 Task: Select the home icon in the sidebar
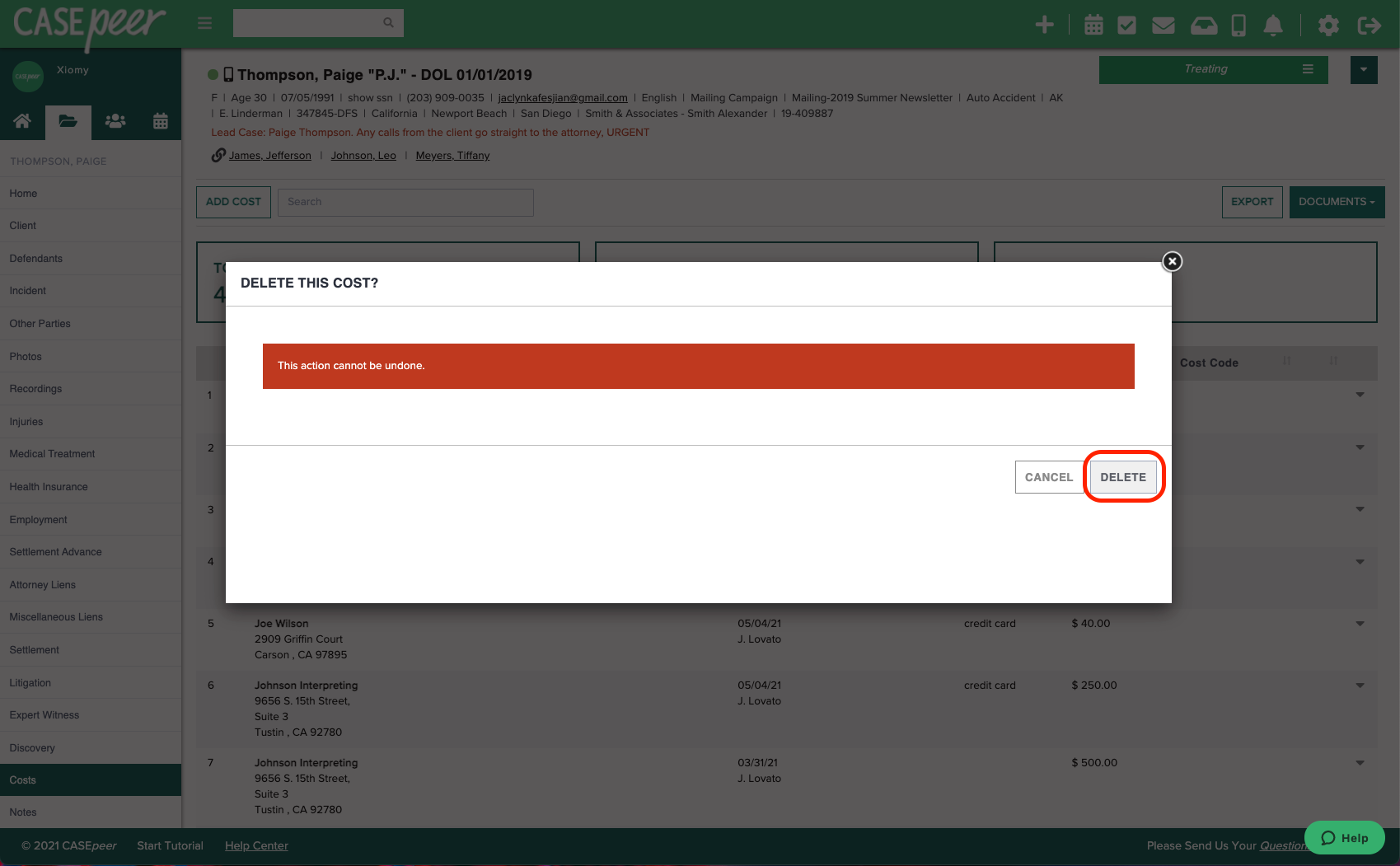click(x=22, y=121)
